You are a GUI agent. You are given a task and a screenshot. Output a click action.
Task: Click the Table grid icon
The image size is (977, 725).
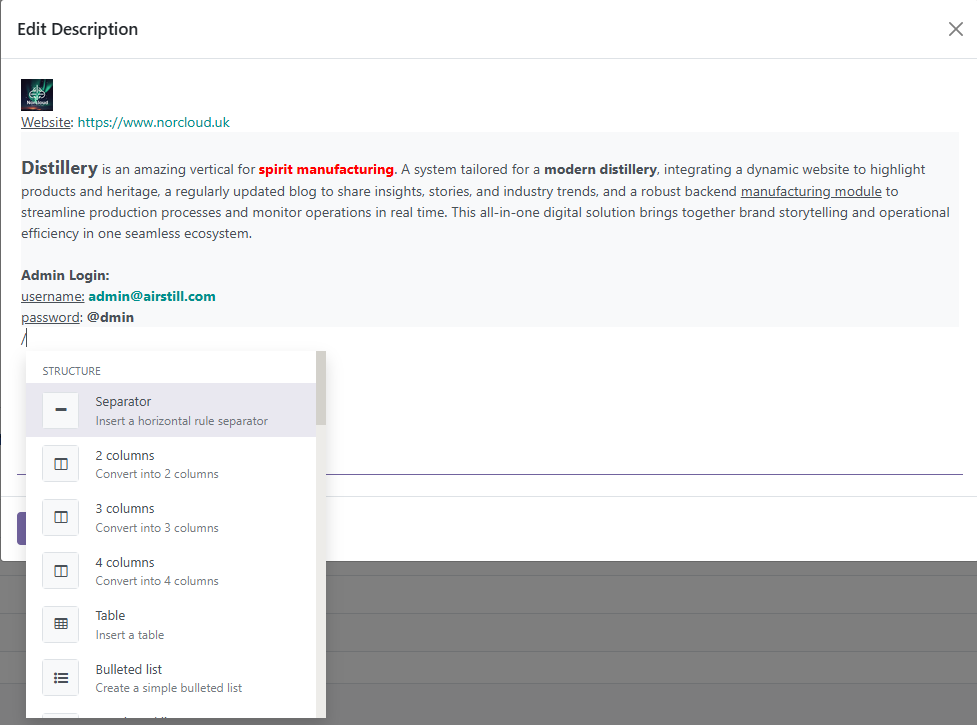tap(60, 624)
